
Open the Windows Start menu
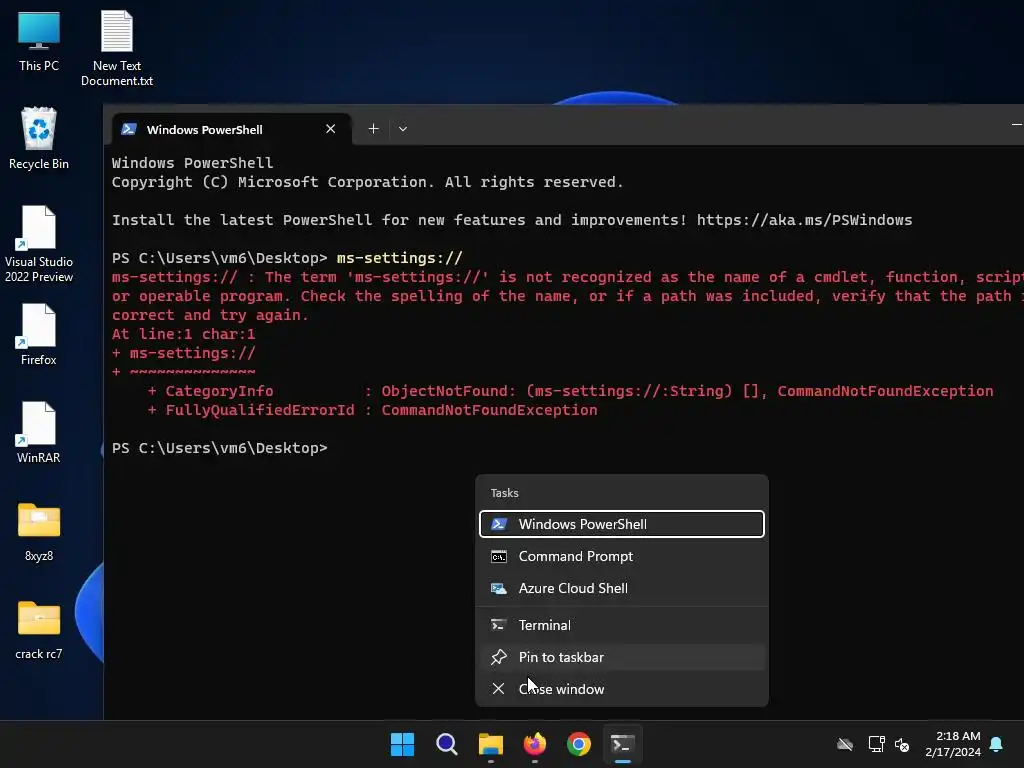click(402, 744)
